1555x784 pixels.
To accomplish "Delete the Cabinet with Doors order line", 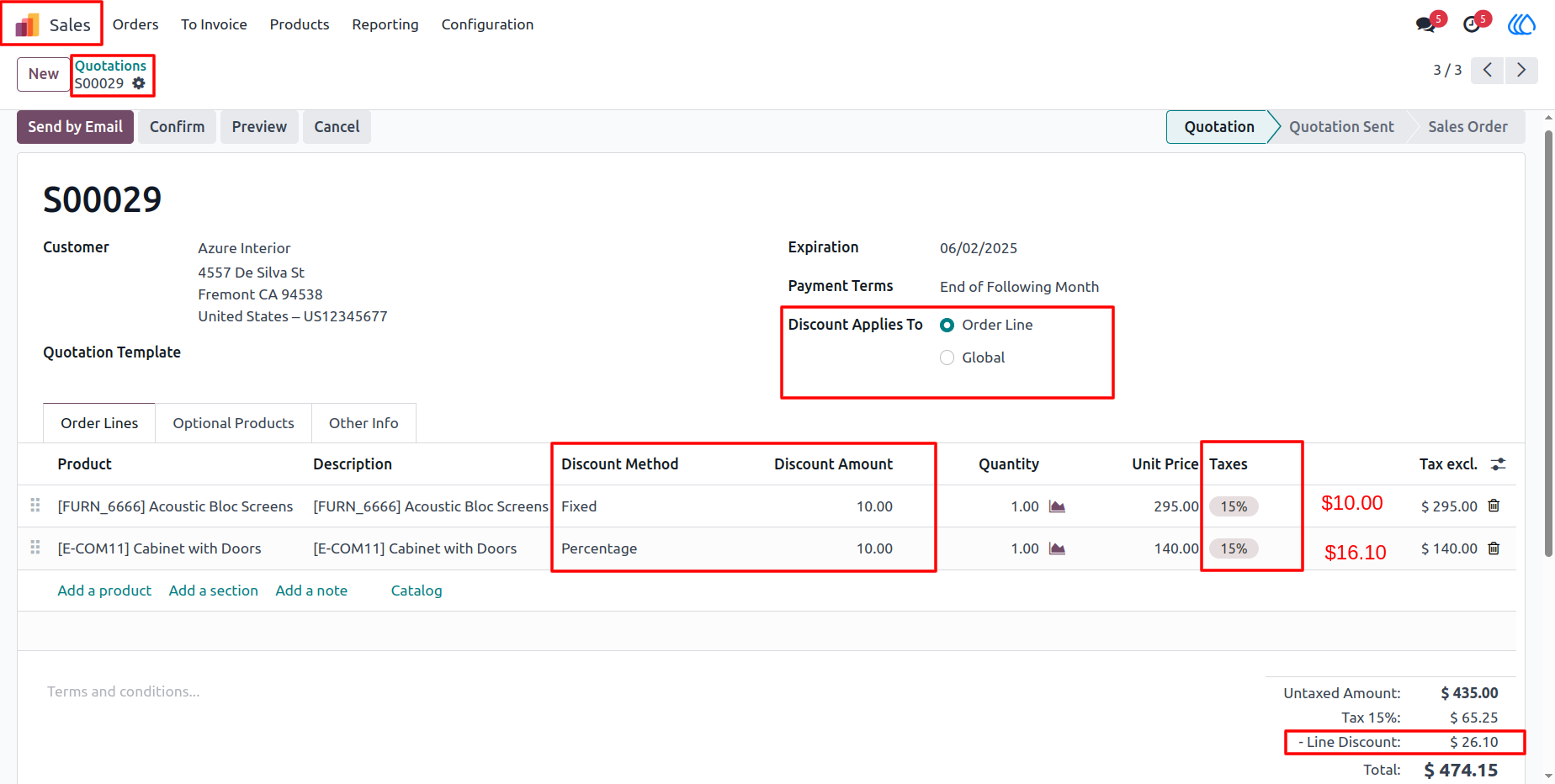I will point(1494,548).
